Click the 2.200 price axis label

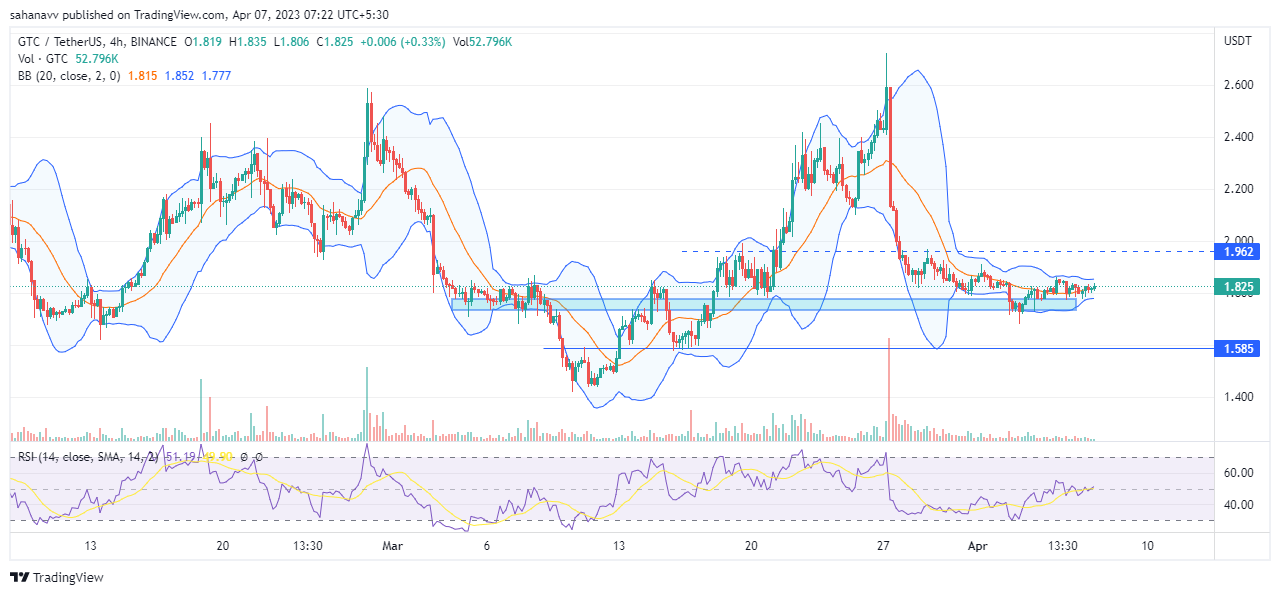tap(1238, 189)
